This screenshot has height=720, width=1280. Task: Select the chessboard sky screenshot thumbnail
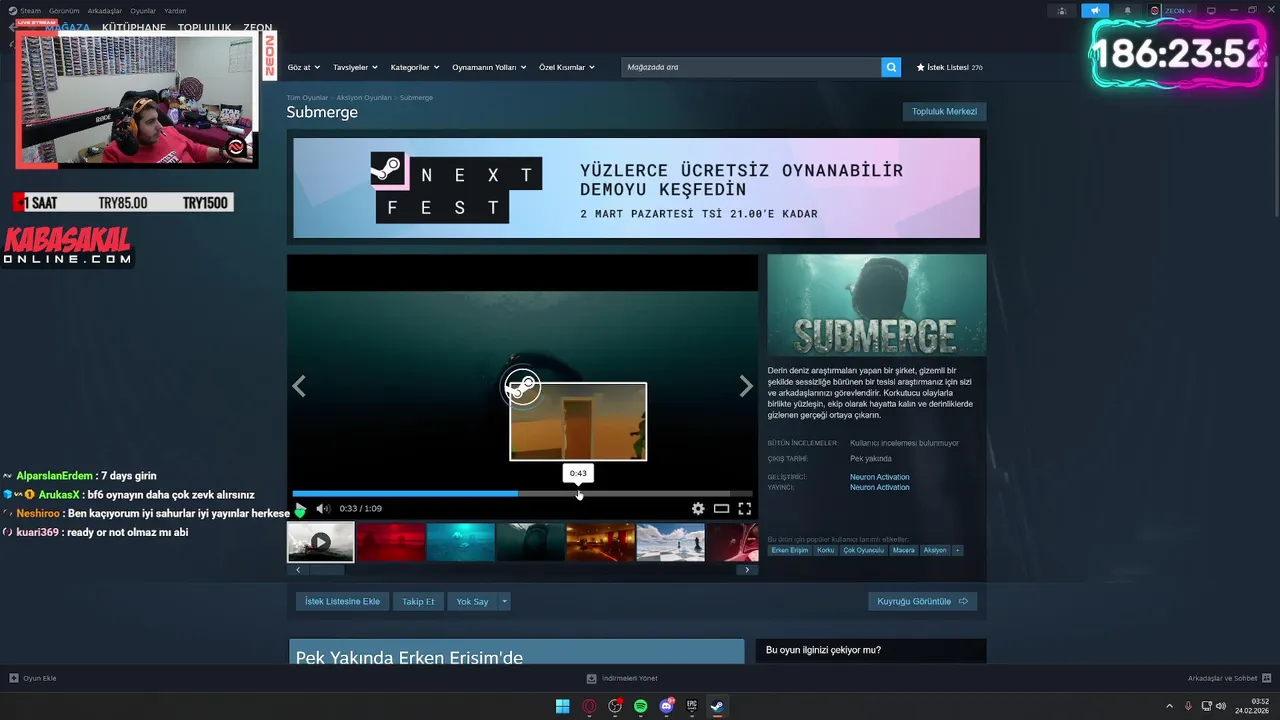pos(670,542)
